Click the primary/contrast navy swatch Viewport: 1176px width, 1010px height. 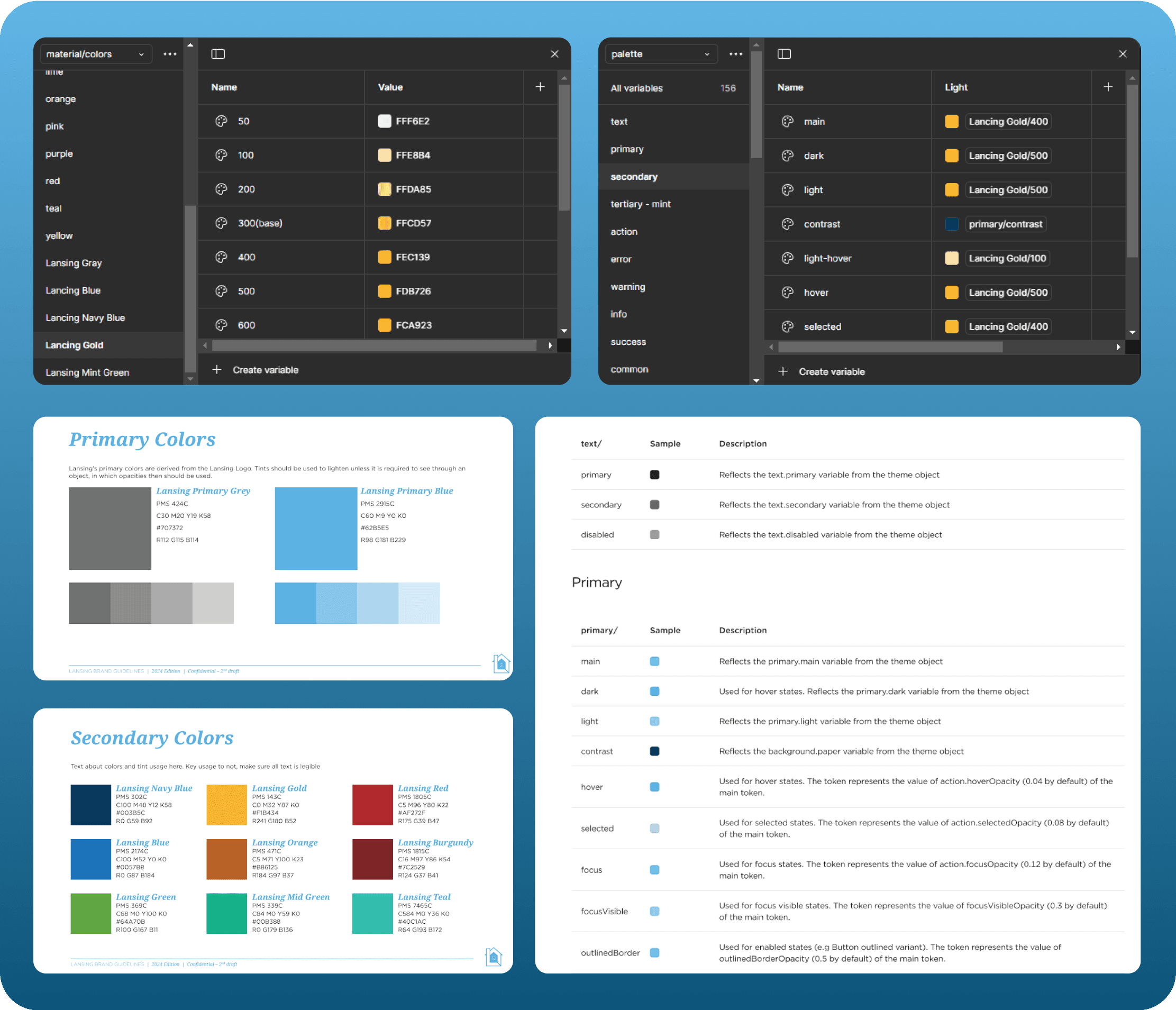(x=952, y=224)
